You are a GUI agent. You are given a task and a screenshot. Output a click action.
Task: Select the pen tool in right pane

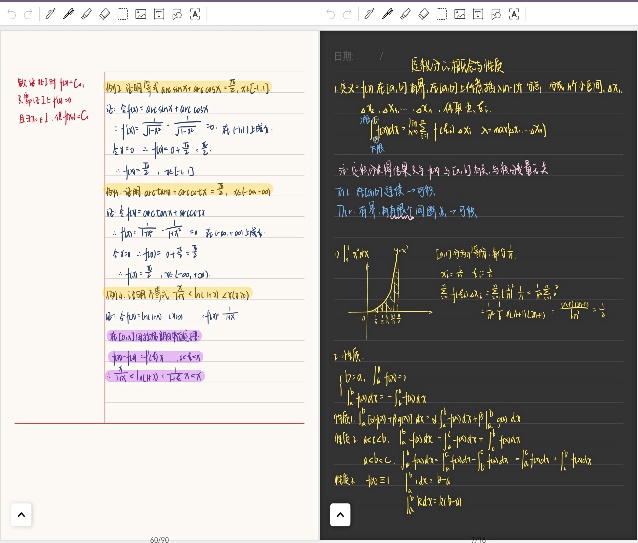click(x=369, y=14)
